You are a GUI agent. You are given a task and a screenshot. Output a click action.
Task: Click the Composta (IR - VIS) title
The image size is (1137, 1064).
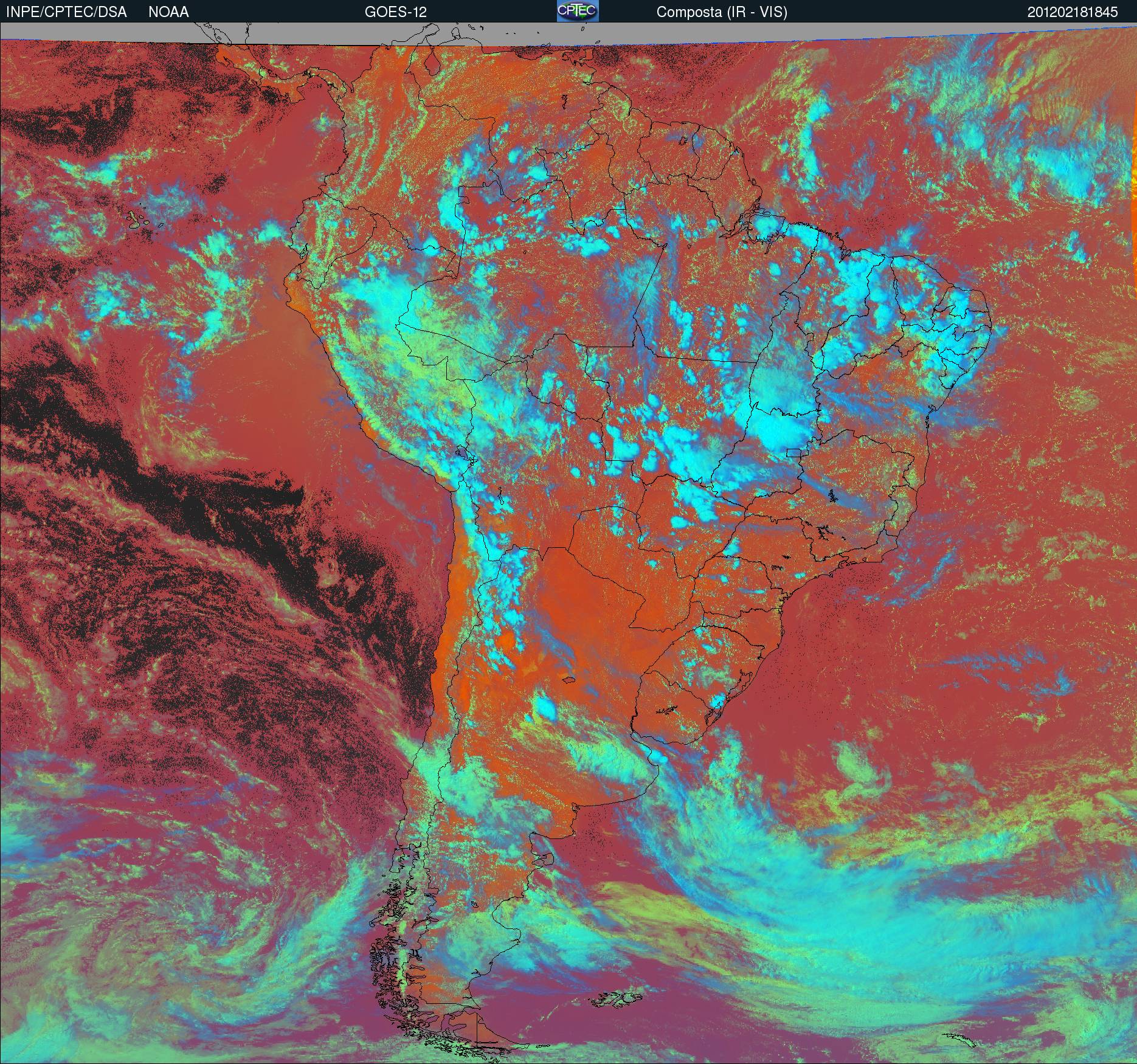click(x=722, y=12)
